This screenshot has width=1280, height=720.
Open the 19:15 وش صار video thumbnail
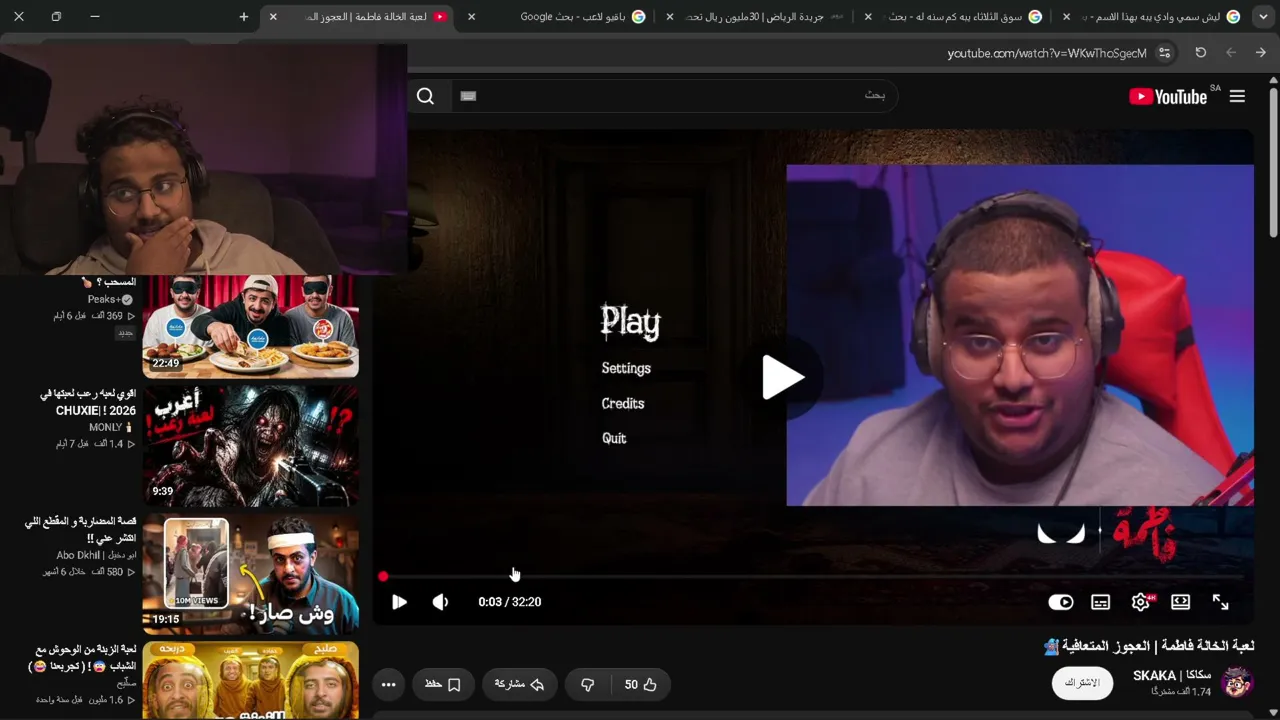pyautogui.click(x=251, y=574)
